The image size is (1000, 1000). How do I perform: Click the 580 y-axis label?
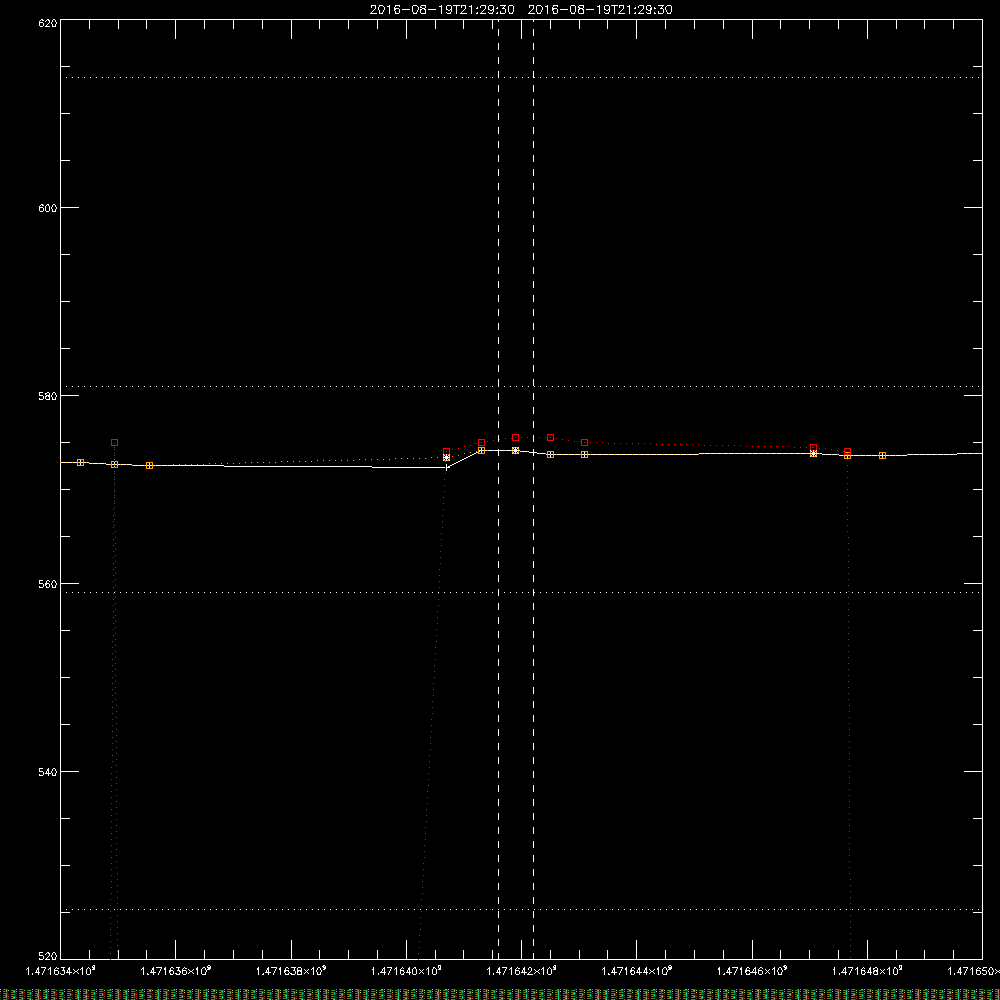point(48,396)
